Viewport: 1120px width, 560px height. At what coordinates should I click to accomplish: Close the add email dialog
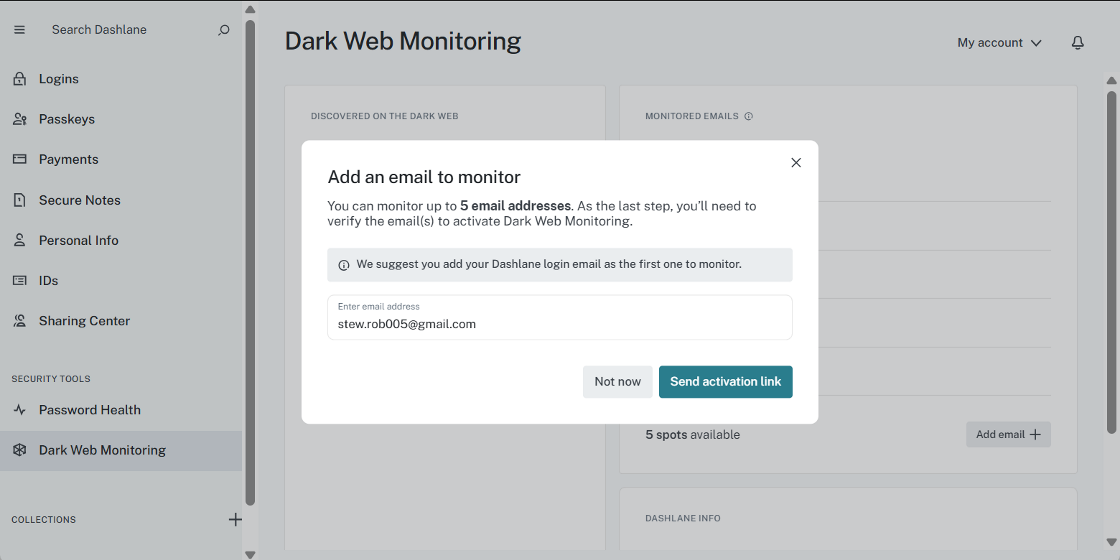[x=796, y=163]
